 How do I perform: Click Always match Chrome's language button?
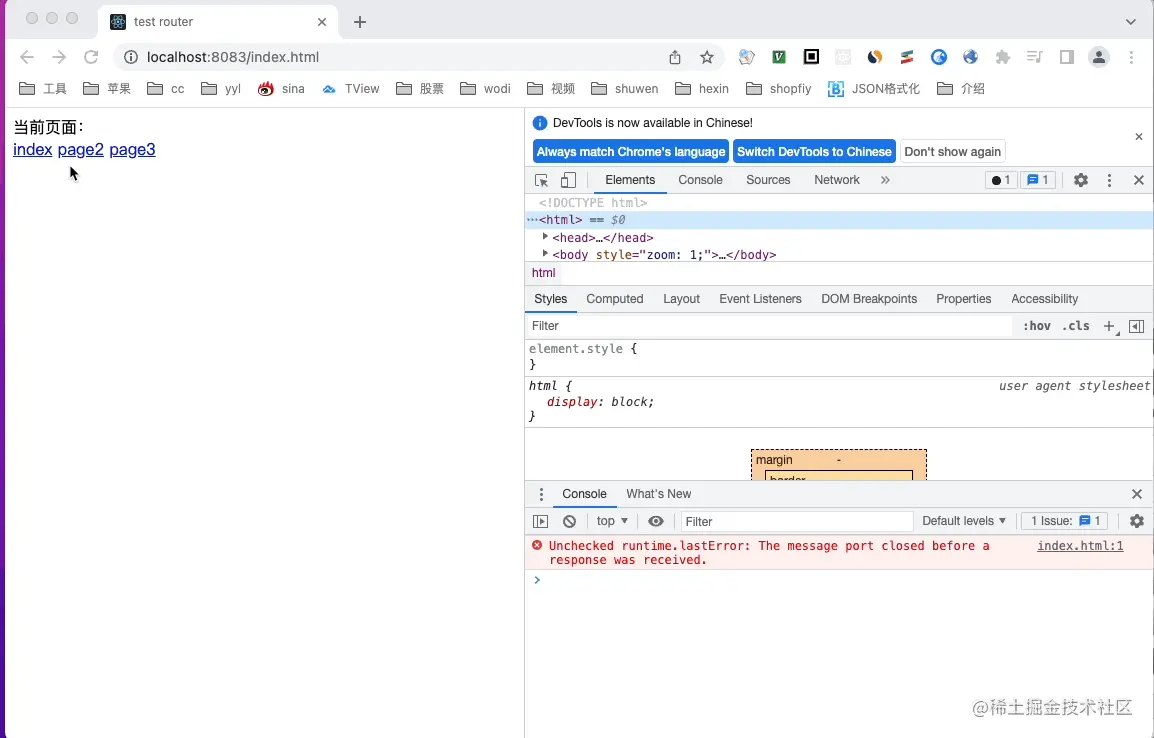pos(631,152)
